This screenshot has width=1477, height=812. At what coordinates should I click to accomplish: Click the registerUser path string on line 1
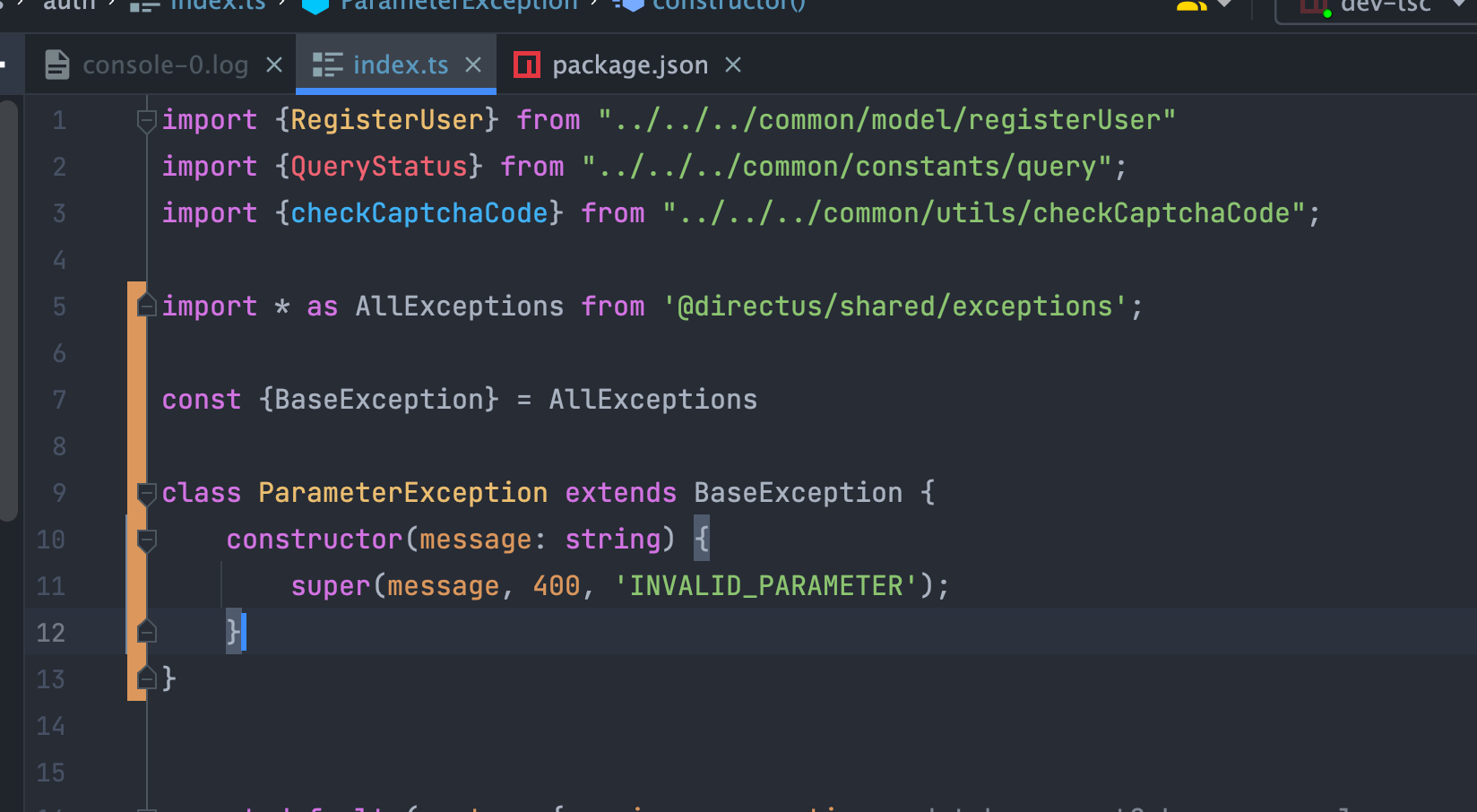coord(886,120)
